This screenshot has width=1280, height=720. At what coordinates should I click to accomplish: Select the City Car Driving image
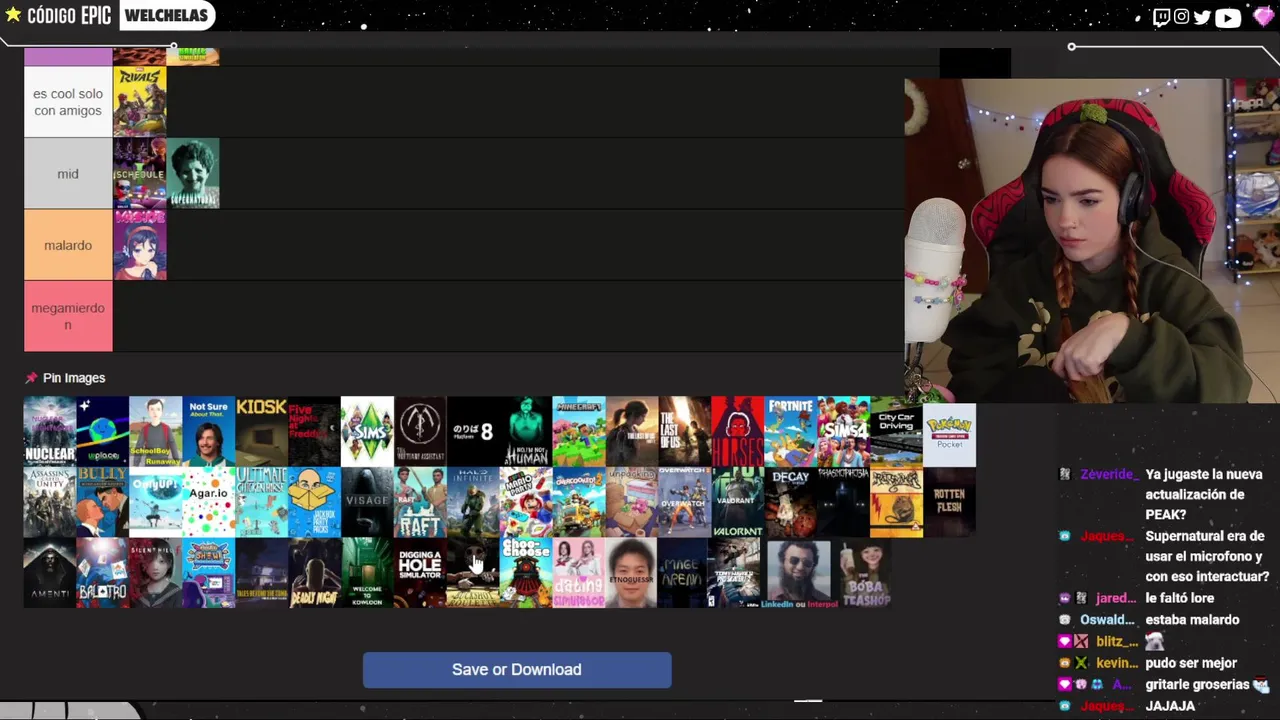point(897,432)
